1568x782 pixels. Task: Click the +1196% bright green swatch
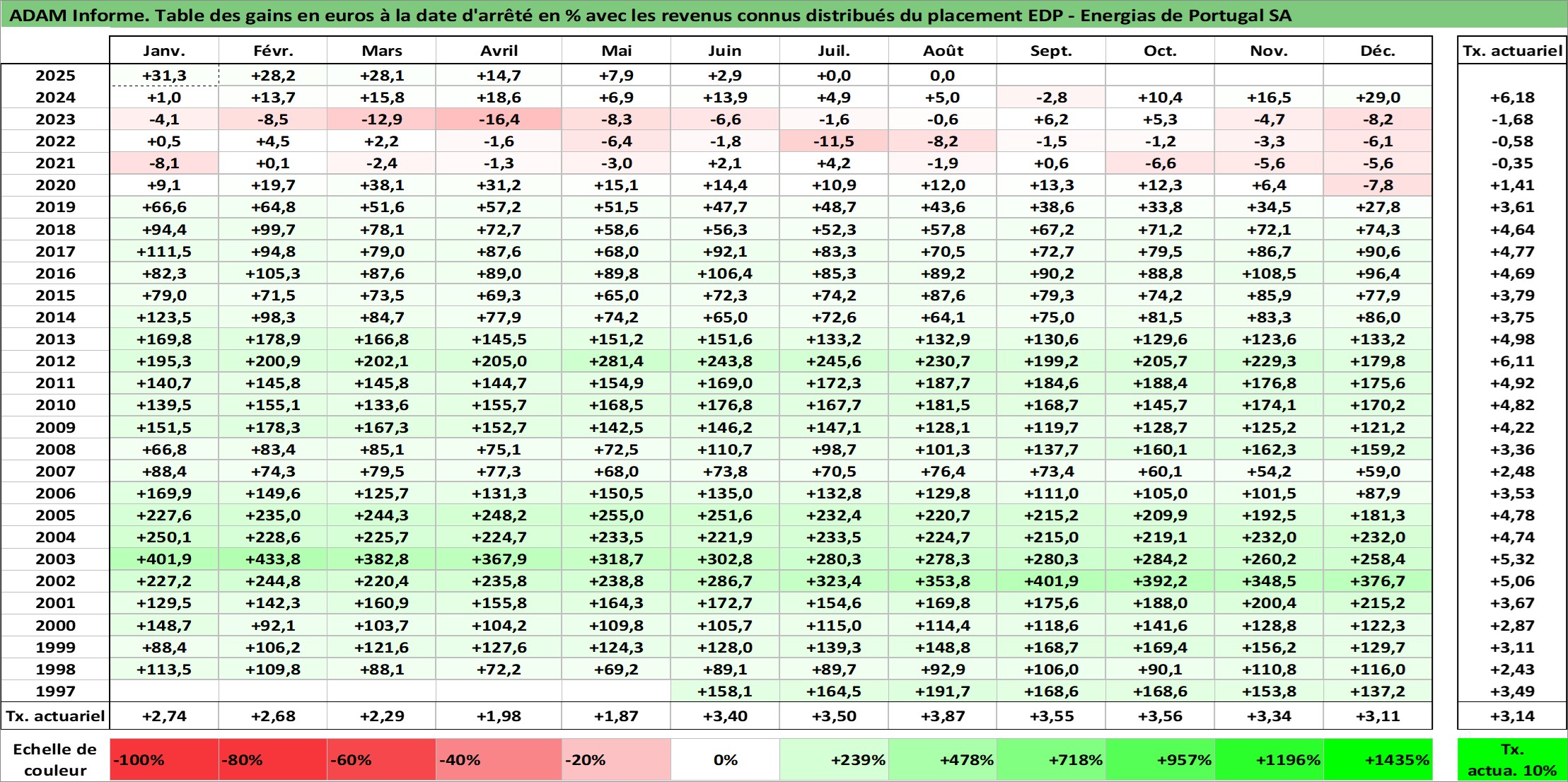click(x=1269, y=759)
